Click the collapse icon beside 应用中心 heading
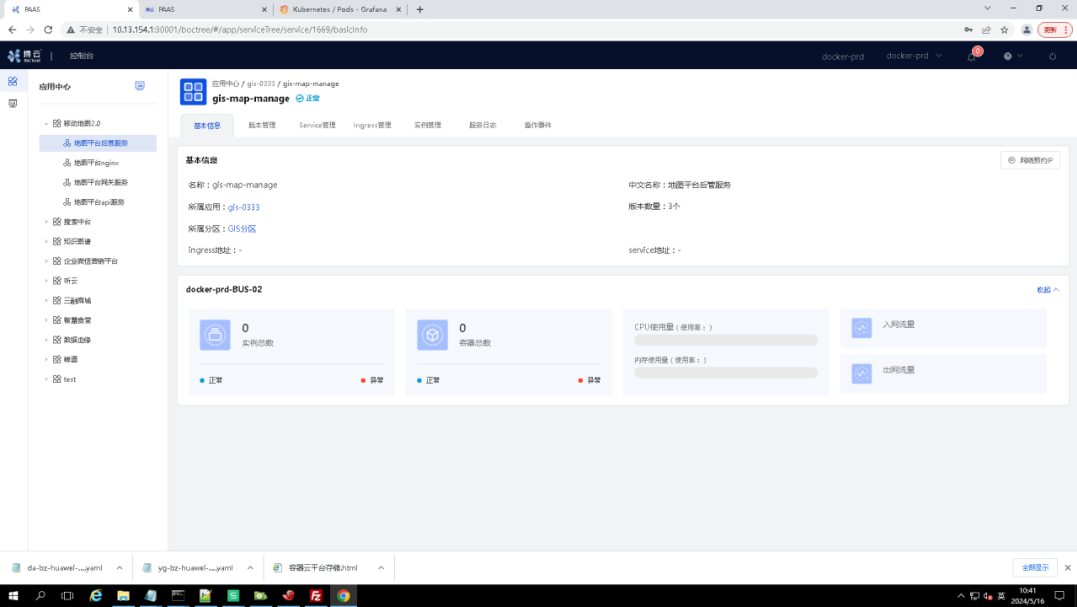Viewport: 1077px width, 607px height. click(139, 86)
